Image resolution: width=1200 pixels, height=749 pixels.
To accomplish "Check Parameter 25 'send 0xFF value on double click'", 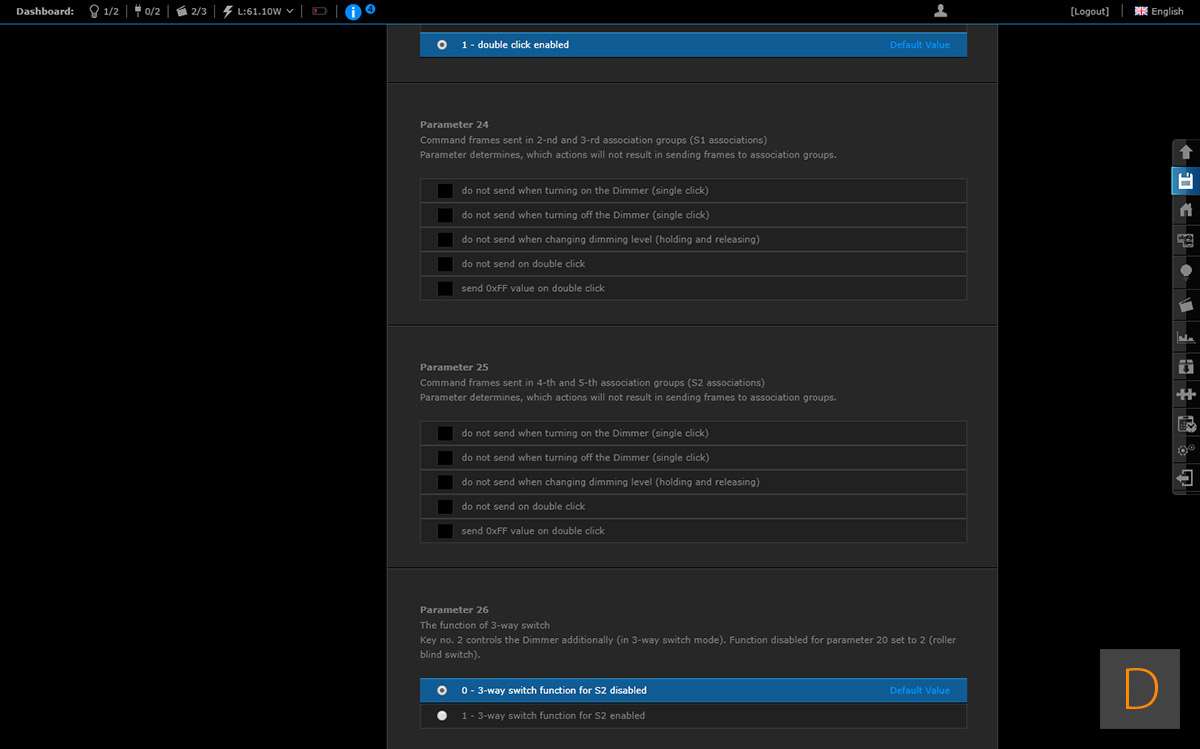I will pyautogui.click(x=445, y=531).
